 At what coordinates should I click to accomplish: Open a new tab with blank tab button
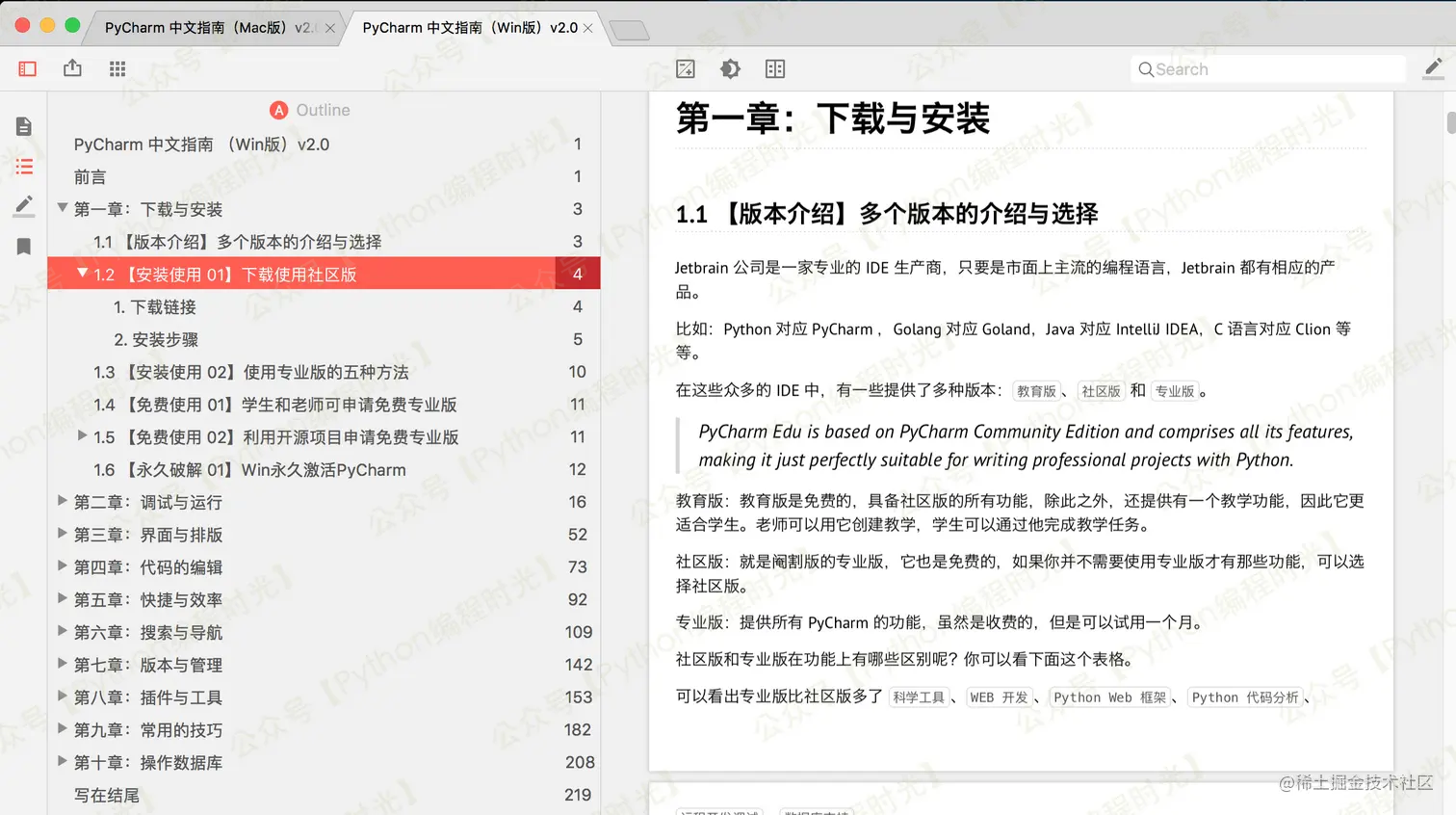[630, 31]
